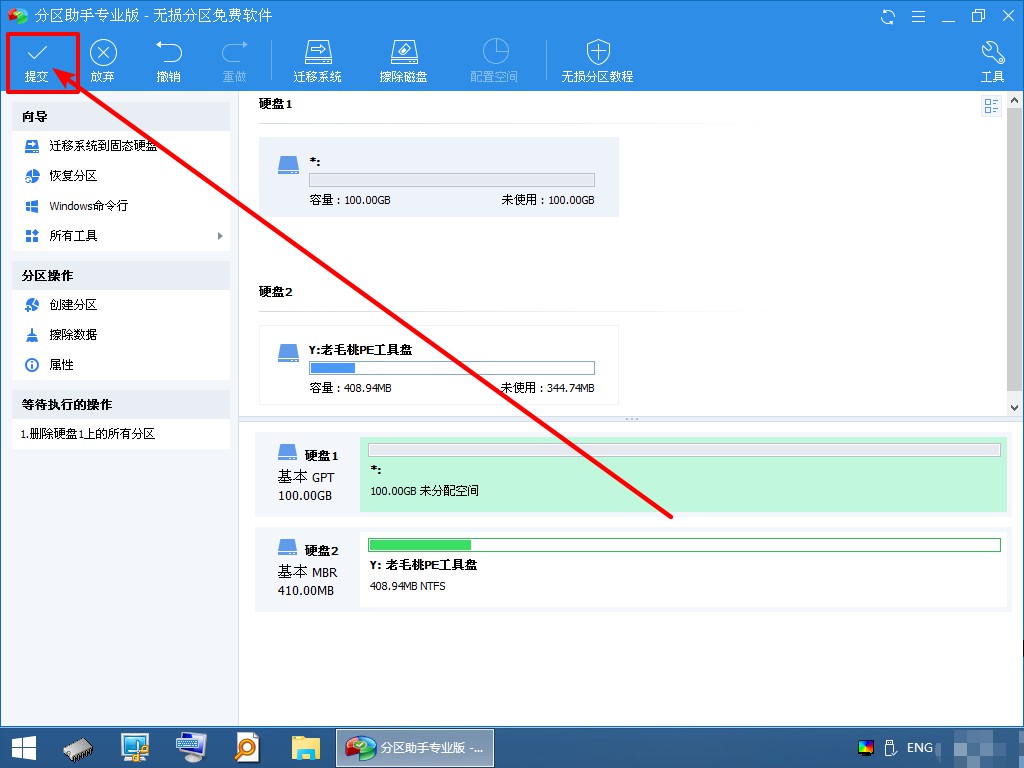Open the magnifier search taskbar icon
Image resolution: width=1024 pixels, height=768 pixels.
click(x=248, y=748)
